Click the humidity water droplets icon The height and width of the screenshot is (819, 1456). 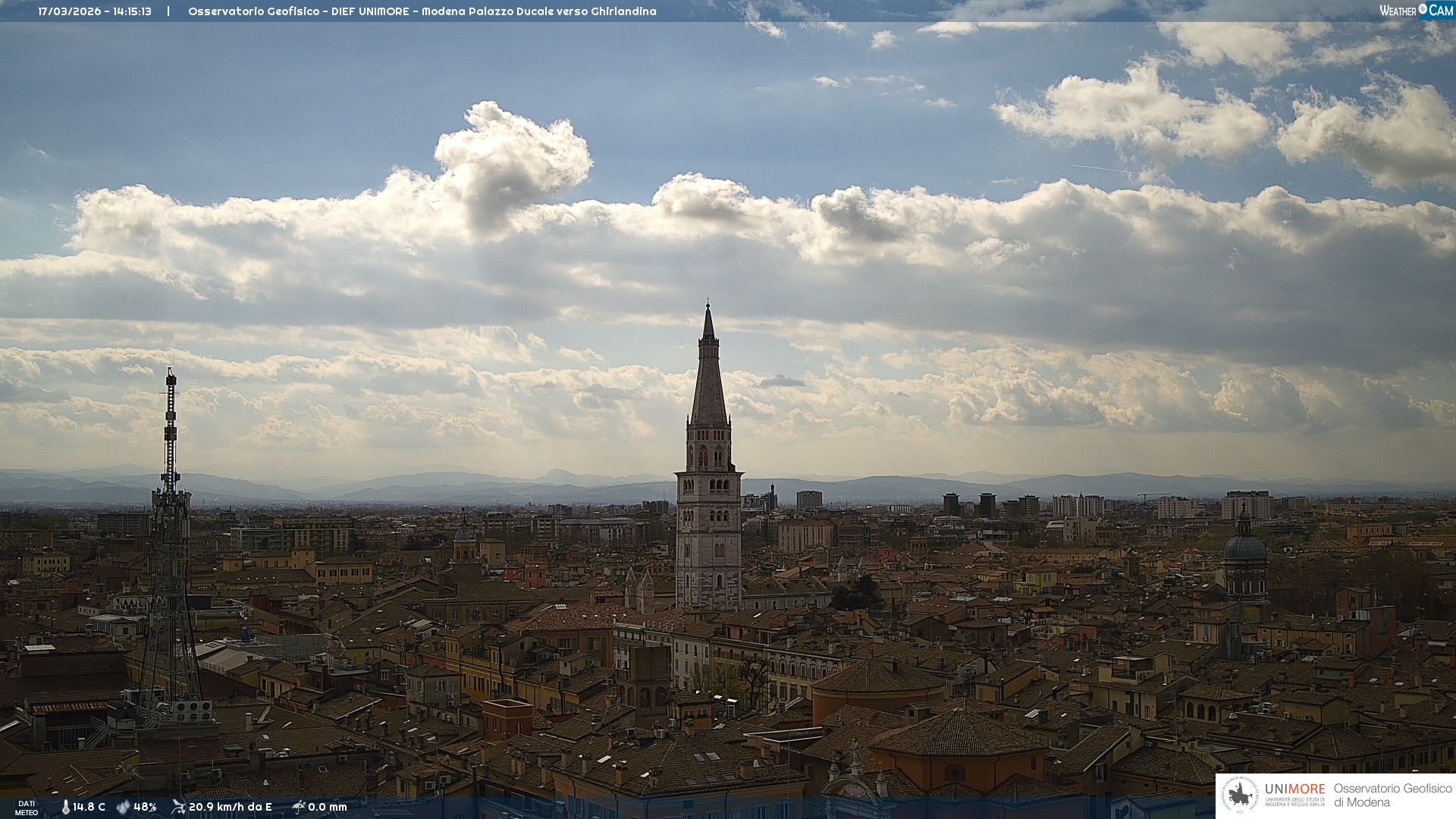pyautogui.click(x=123, y=807)
